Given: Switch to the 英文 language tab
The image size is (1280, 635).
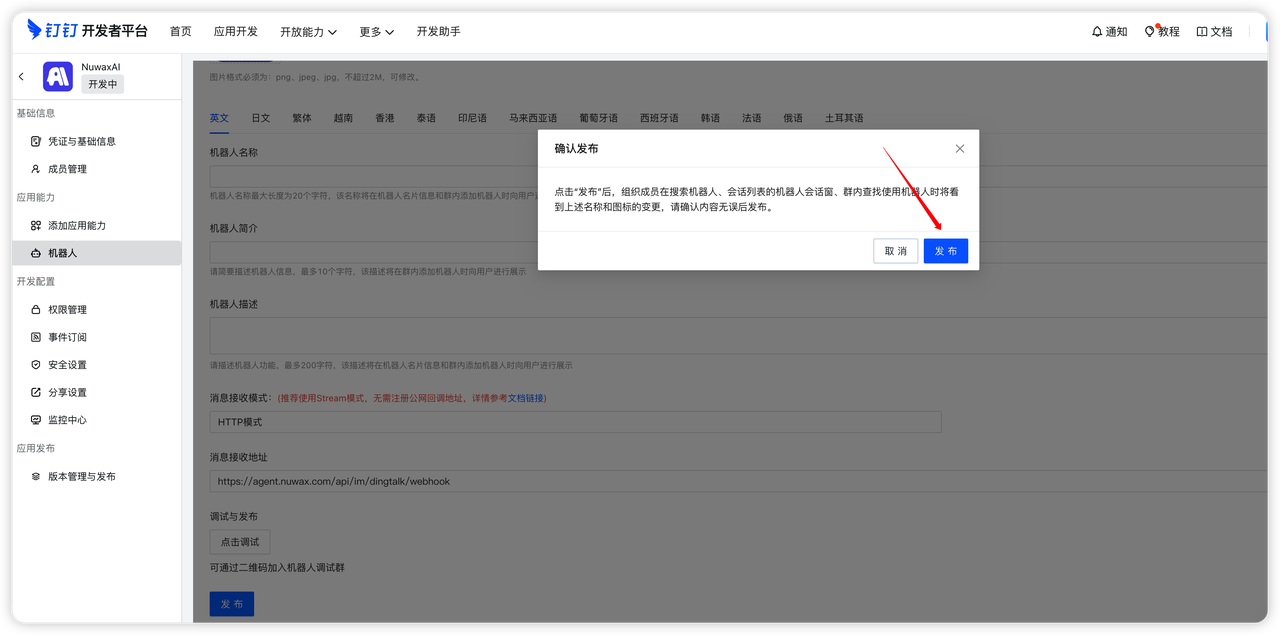Looking at the screenshot, I should (219, 118).
